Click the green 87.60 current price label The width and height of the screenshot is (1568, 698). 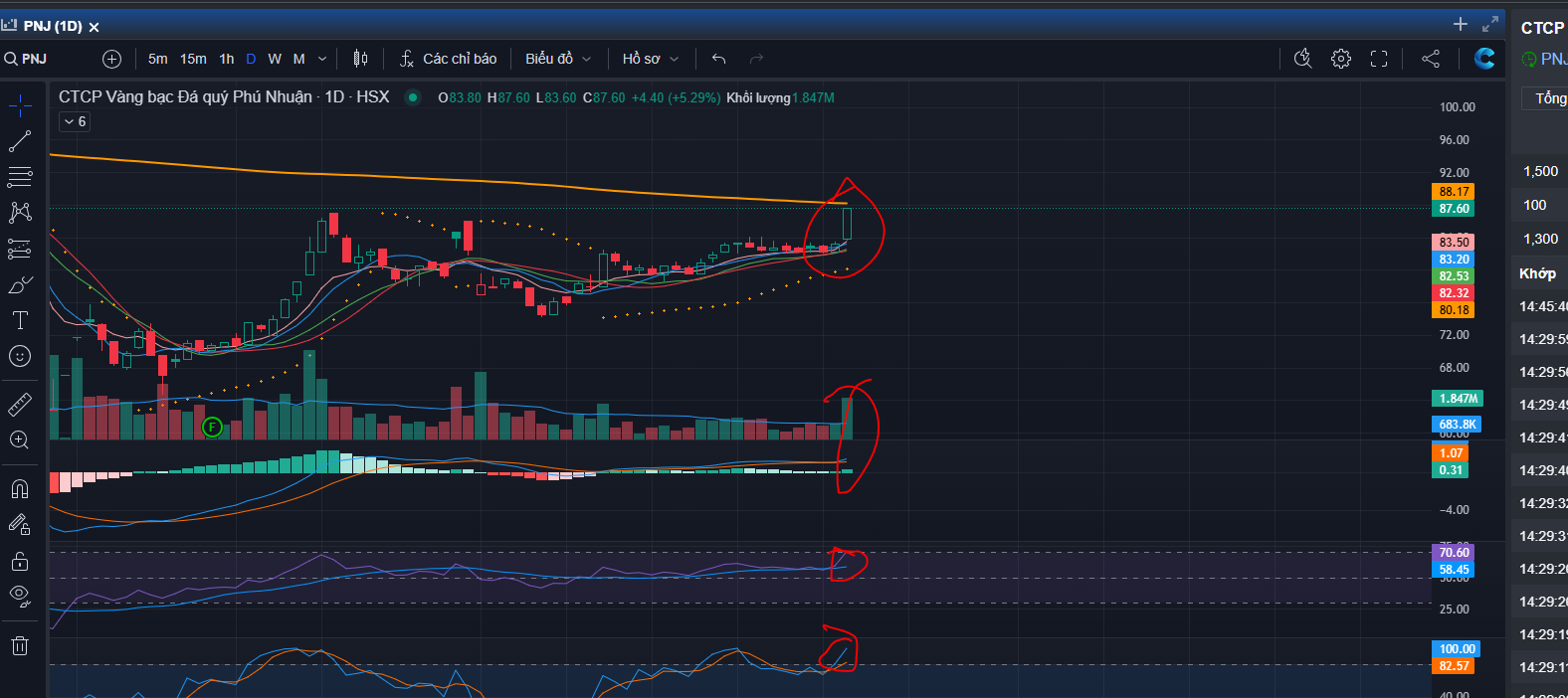pos(1454,209)
